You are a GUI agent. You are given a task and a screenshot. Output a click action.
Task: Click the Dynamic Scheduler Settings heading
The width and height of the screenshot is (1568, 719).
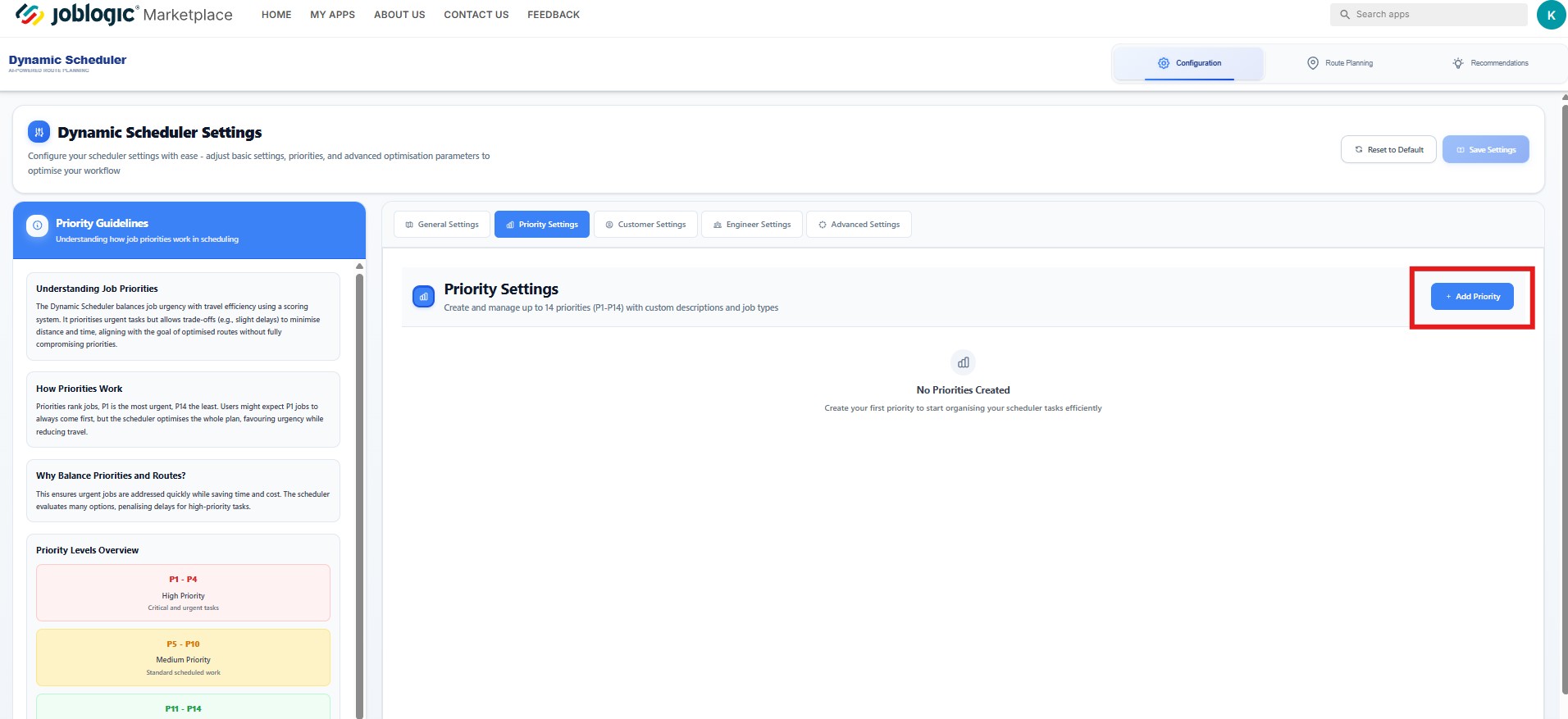pyautogui.click(x=160, y=133)
